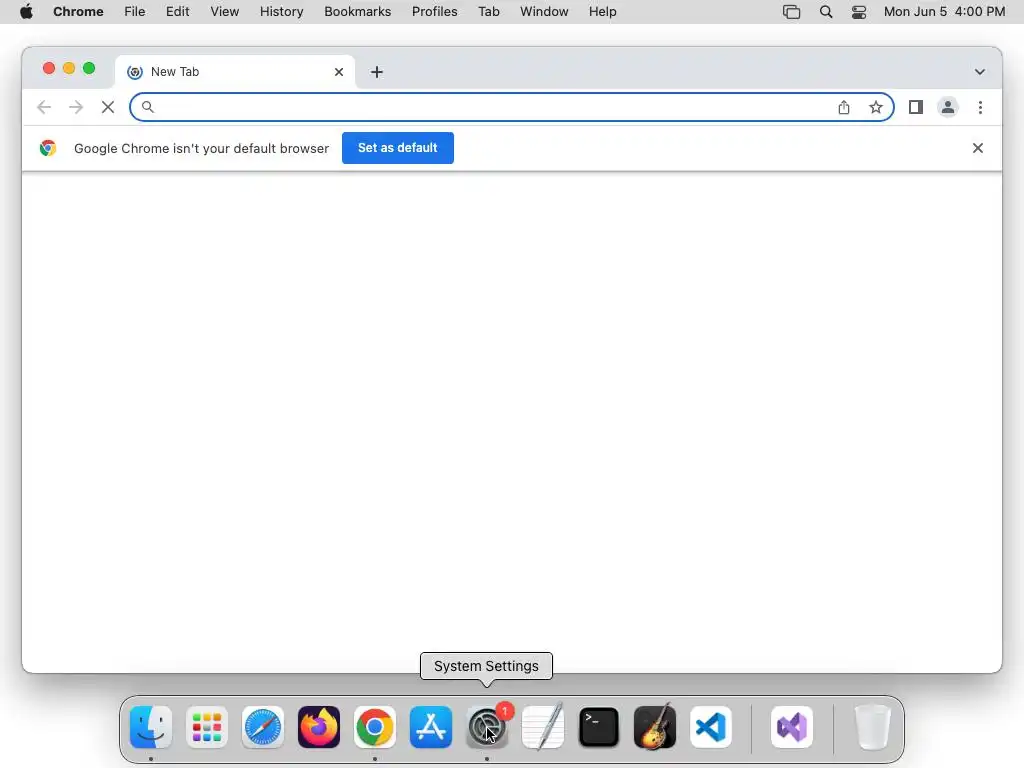The height and width of the screenshot is (768, 1024).
Task: Open Visual Studio Code from the Dock
Action: (711, 727)
